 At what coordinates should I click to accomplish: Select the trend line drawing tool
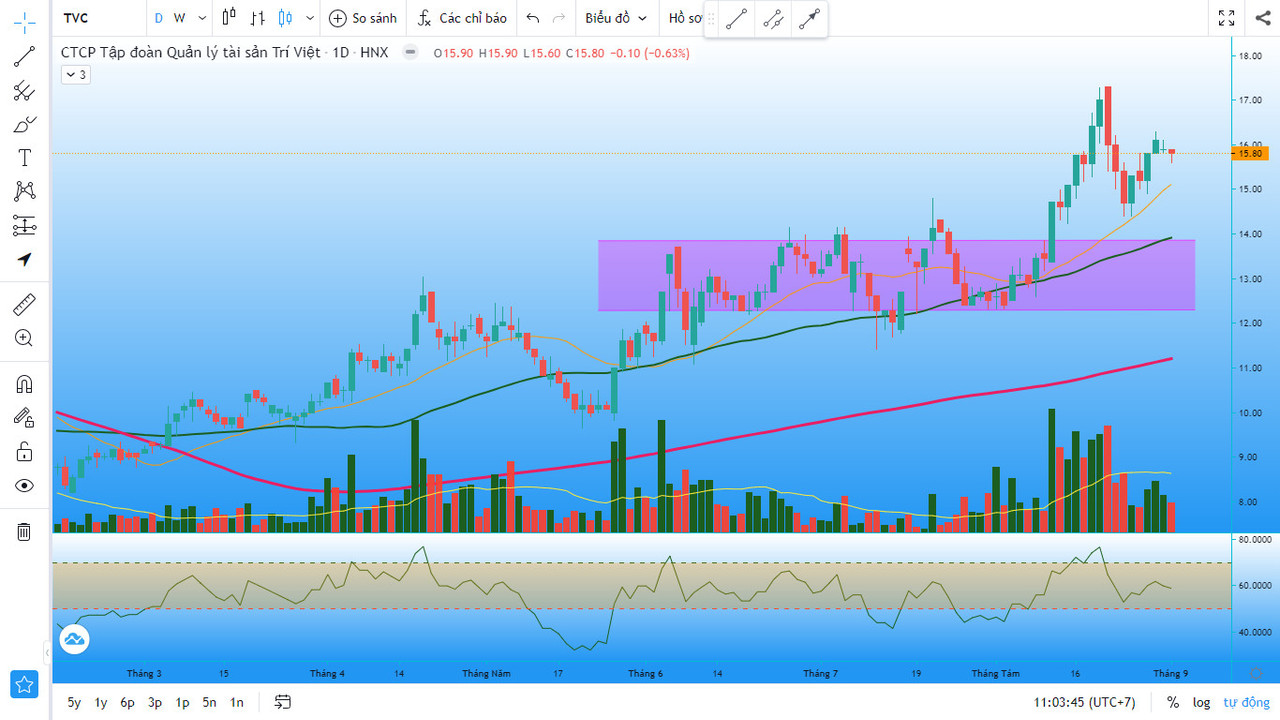[x=24, y=57]
